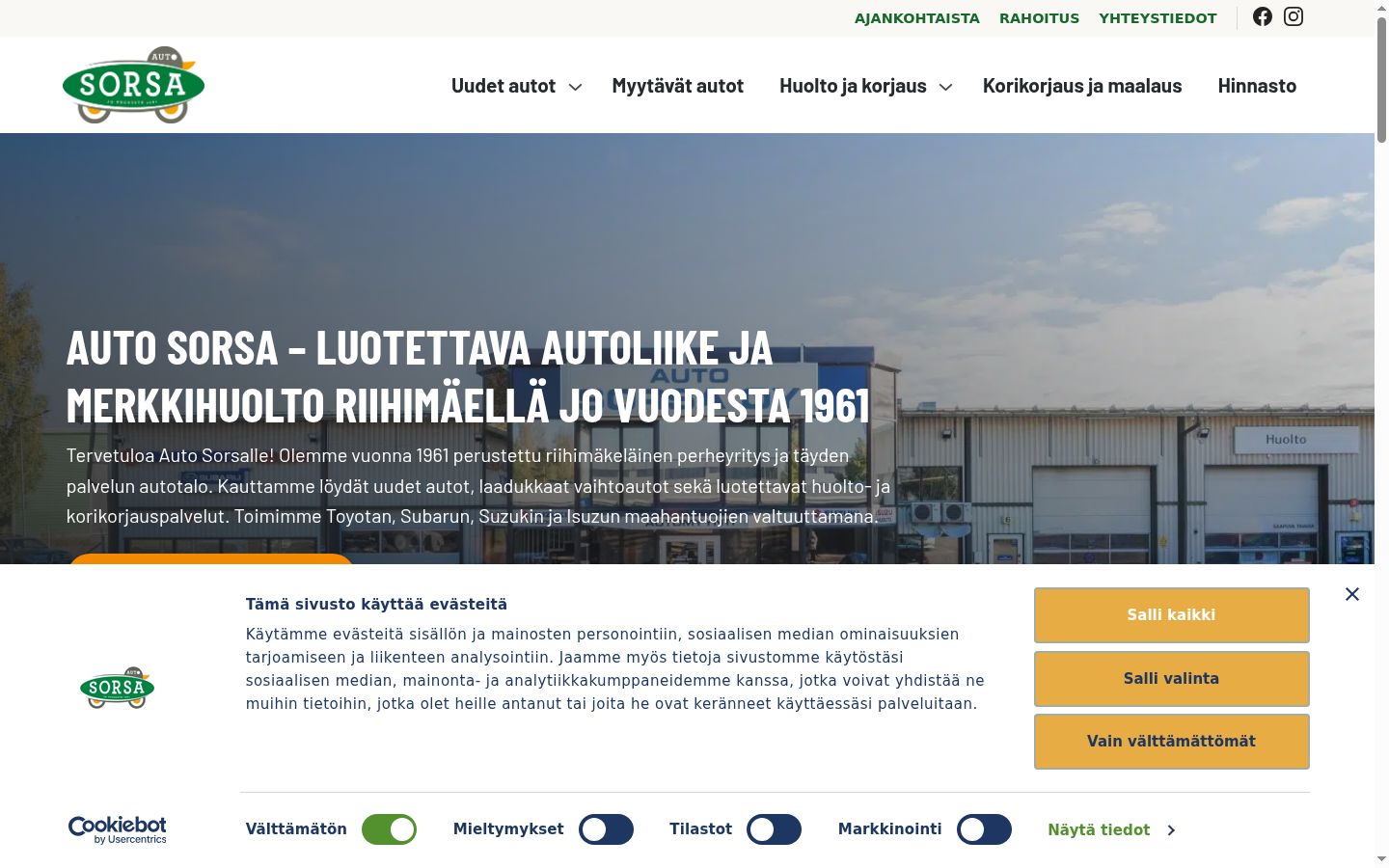Open Auto Sorsa Instagram page
Image resolution: width=1389 pixels, height=868 pixels.
pyautogui.click(x=1294, y=16)
